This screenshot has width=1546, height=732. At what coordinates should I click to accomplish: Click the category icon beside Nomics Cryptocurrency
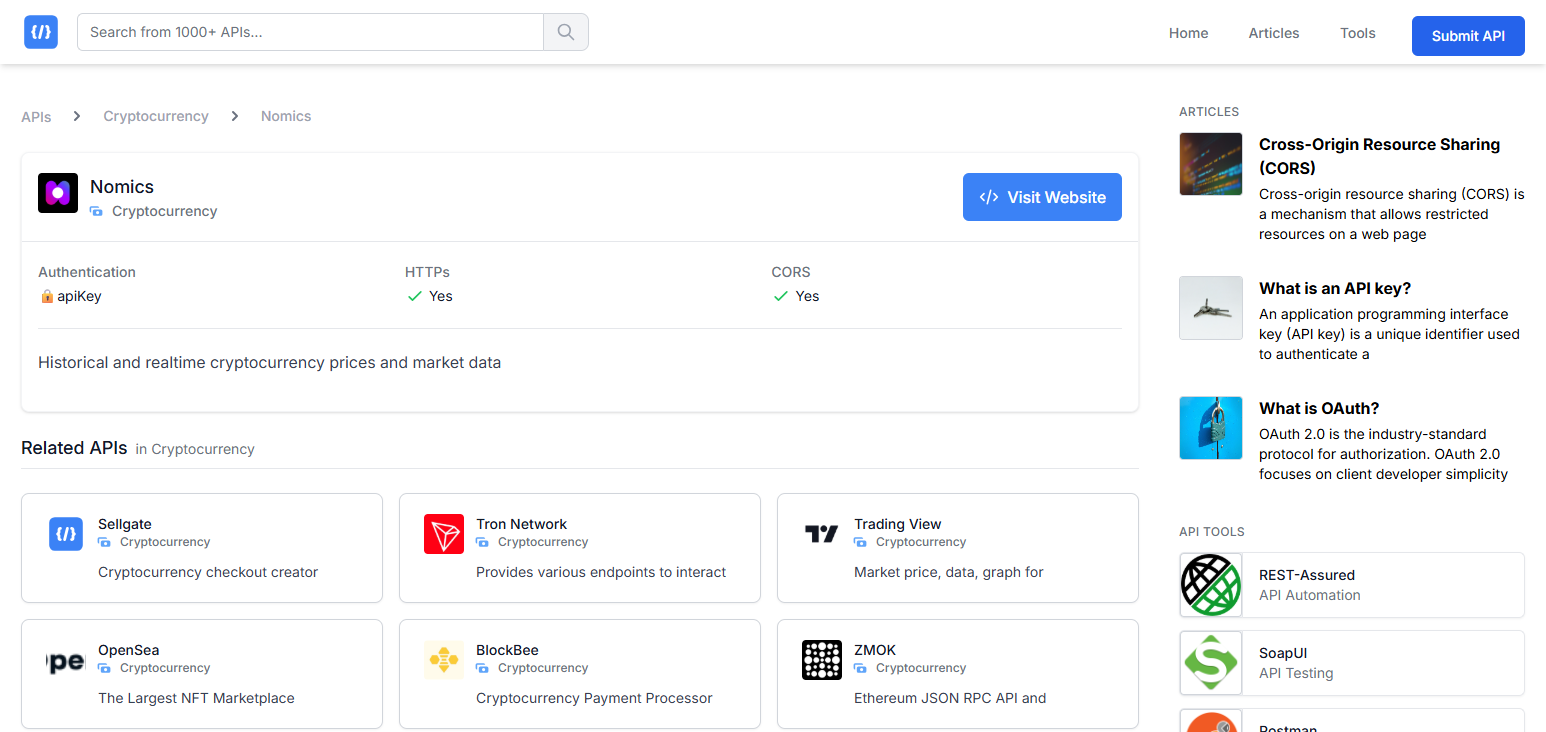pyautogui.click(x=97, y=212)
